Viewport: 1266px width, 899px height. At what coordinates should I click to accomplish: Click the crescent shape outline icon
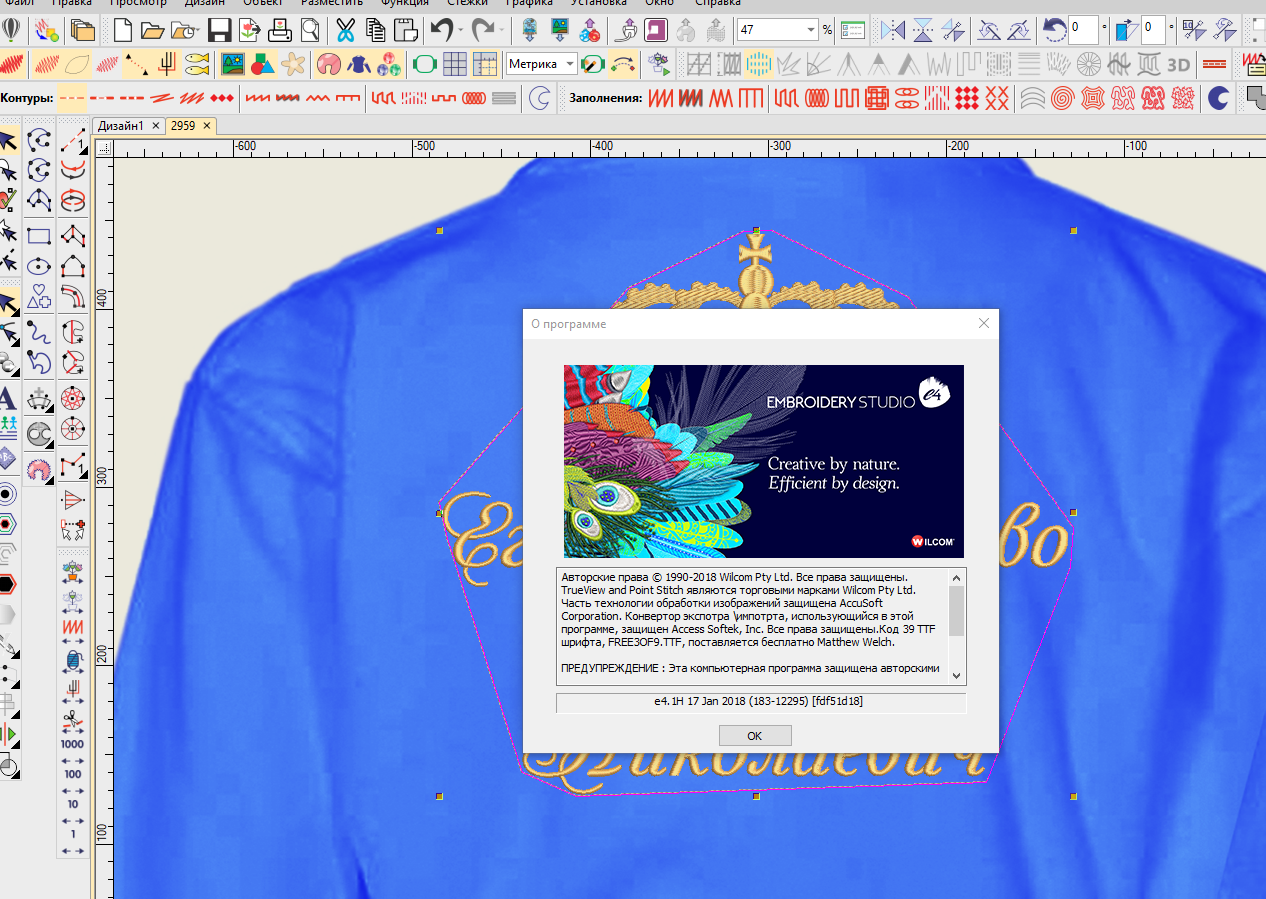click(540, 98)
